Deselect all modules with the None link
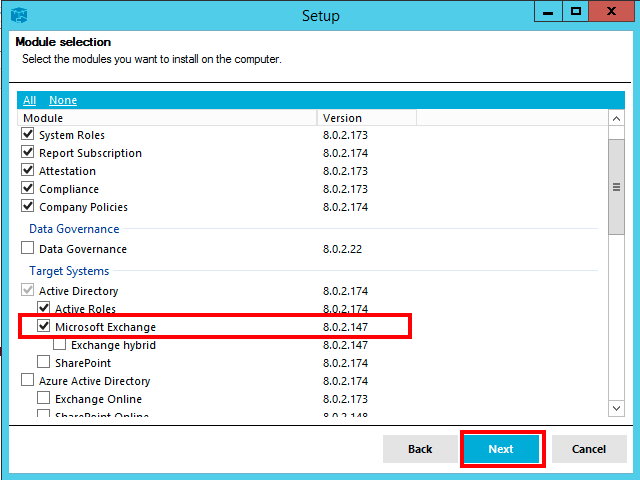This screenshot has height=480, width=640. [x=63, y=100]
